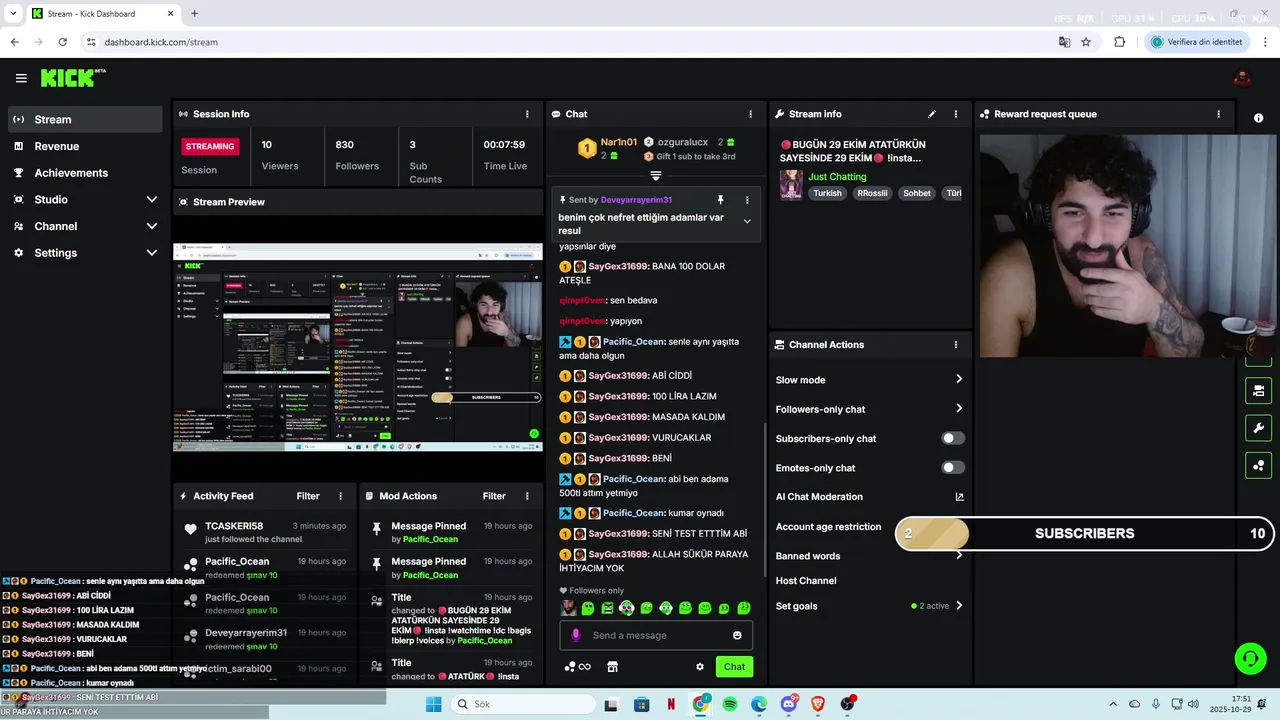1280x720 pixels.
Task: Click the Just Chatting category link
Action: pyautogui.click(x=837, y=177)
